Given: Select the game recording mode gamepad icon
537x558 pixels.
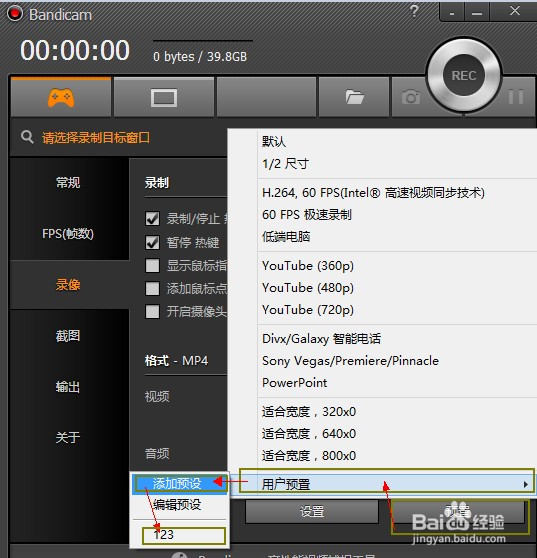Looking at the screenshot, I should 61,98.
